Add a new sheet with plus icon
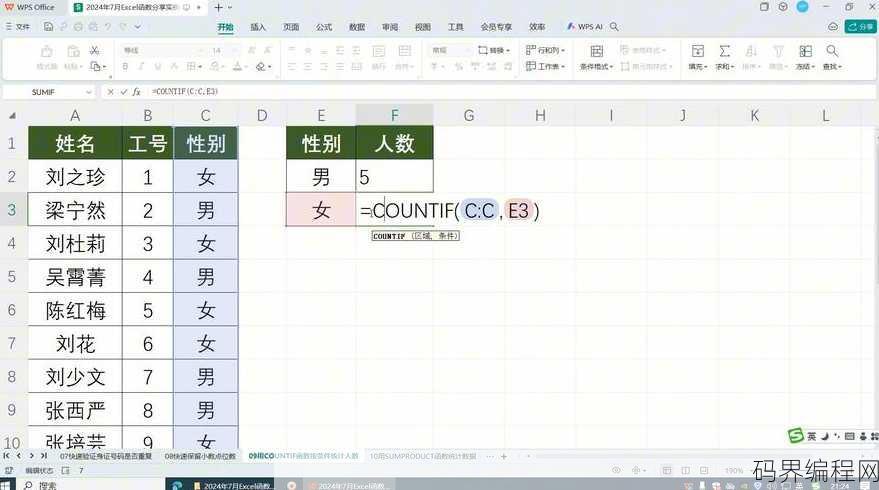 click(x=504, y=456)
